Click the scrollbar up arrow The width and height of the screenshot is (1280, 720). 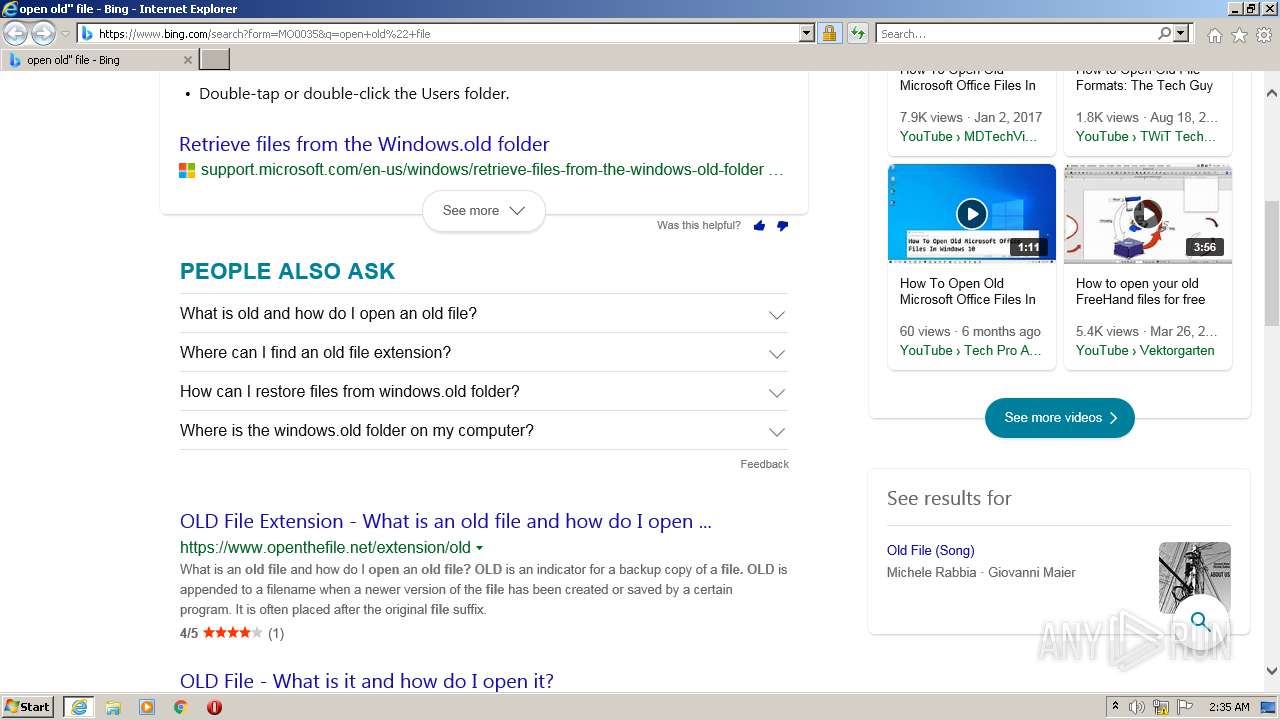[x=1272, y=93]
